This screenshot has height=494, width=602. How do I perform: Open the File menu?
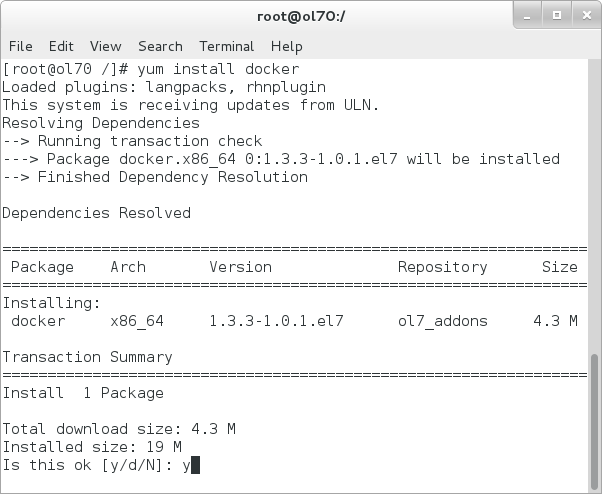[x=20, y=46]
